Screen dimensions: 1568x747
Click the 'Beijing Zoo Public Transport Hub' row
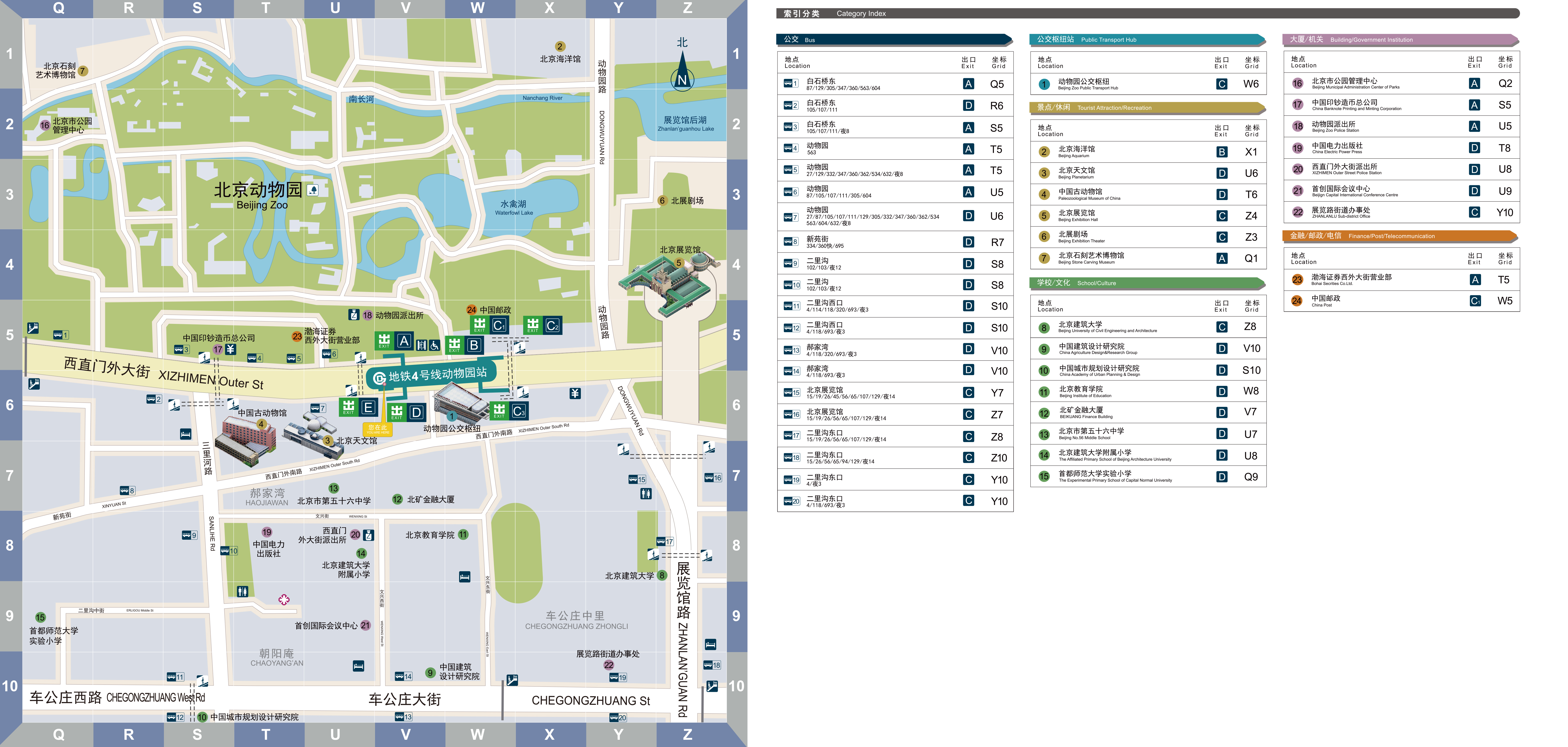coord(1148,84)
